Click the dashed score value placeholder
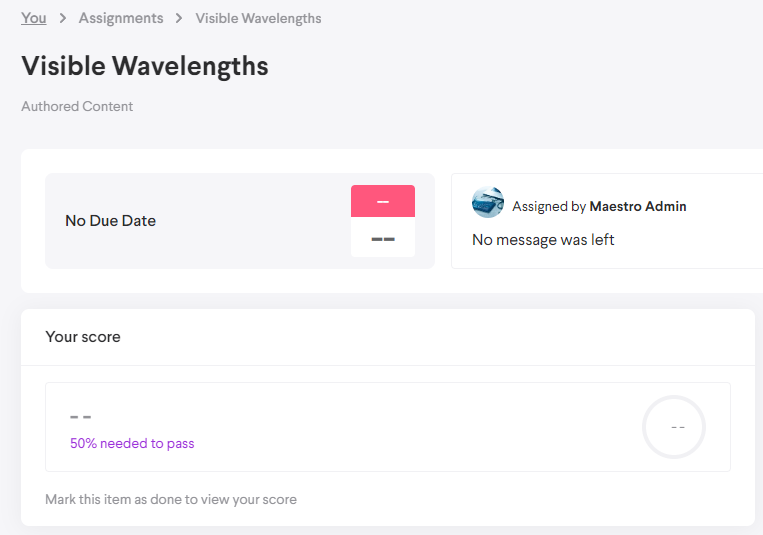Screen dimensions: 763x535 (81, 417)
